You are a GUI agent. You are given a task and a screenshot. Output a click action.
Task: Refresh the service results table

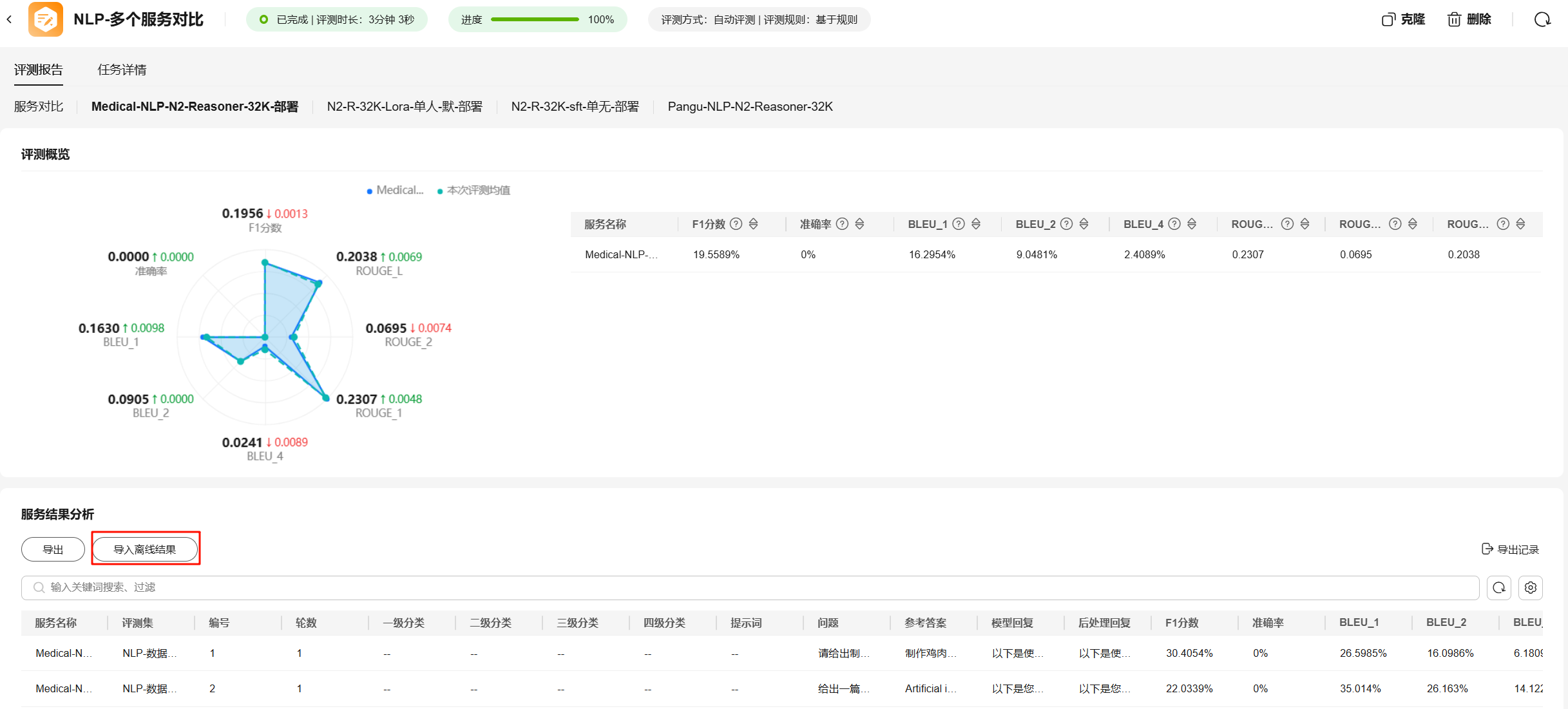(x=1499, y=587)
